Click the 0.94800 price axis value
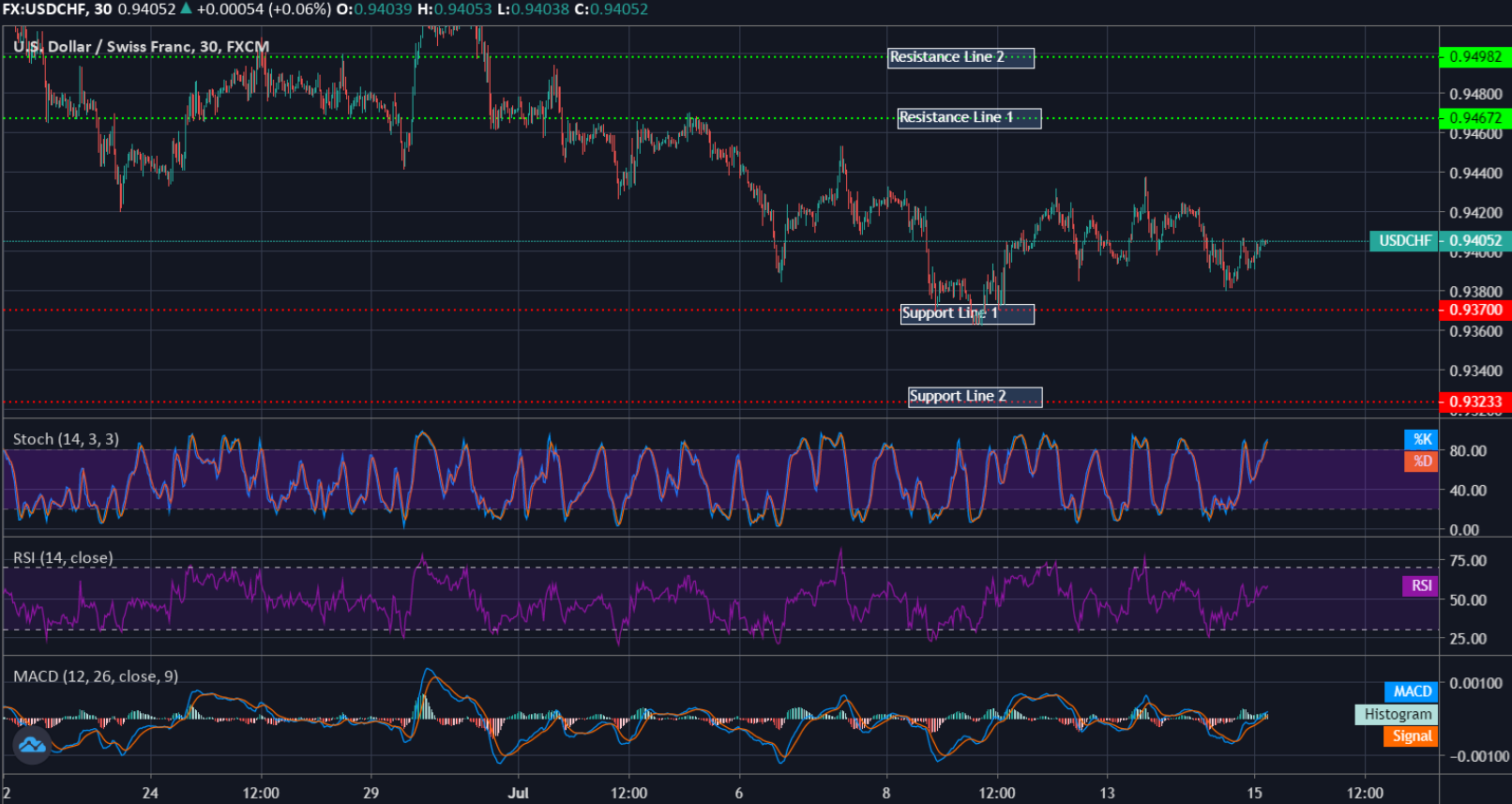 point(1475,94)
